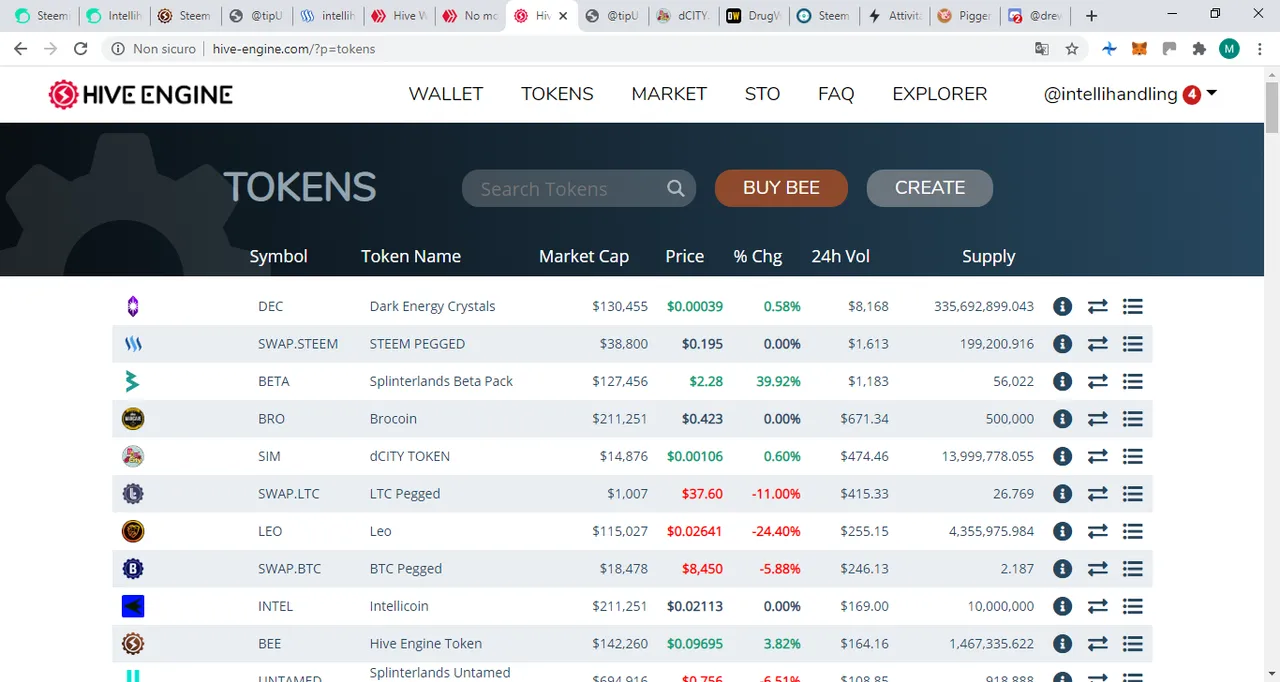This screenshot has width=1280, height=682.
Task: Sort by Supply column header
Action: [988, 256]
